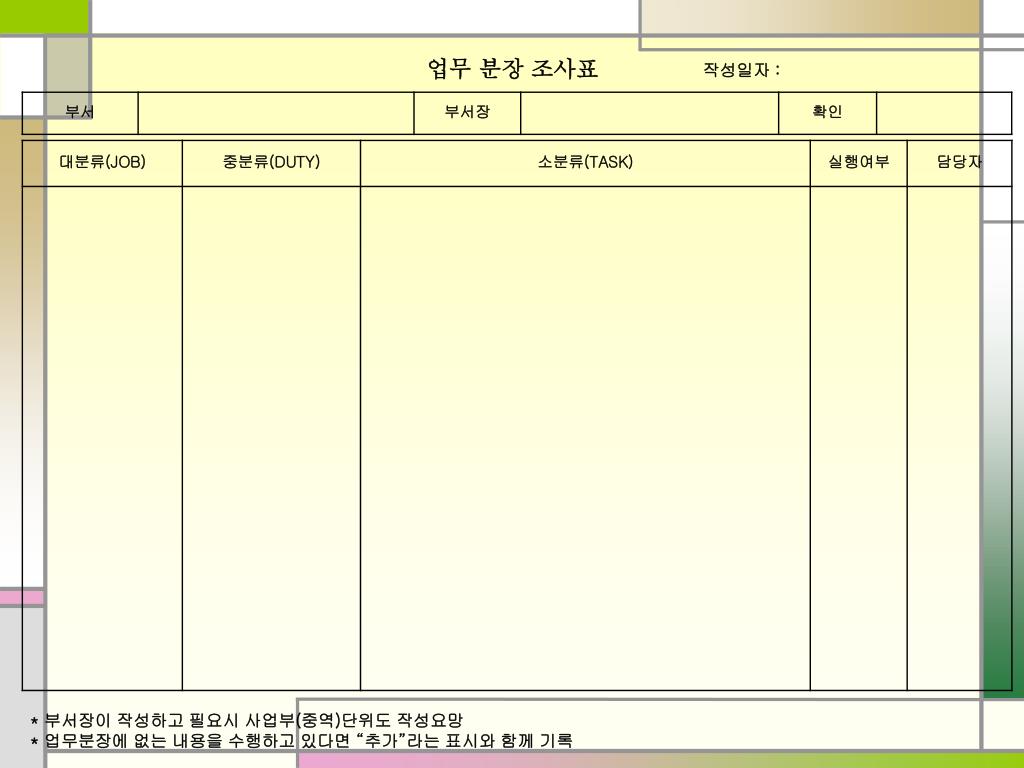Click the blank cell under '소분류(TASK)'
The width and height of the screenshot is (1024, 768).
[585, 438]
